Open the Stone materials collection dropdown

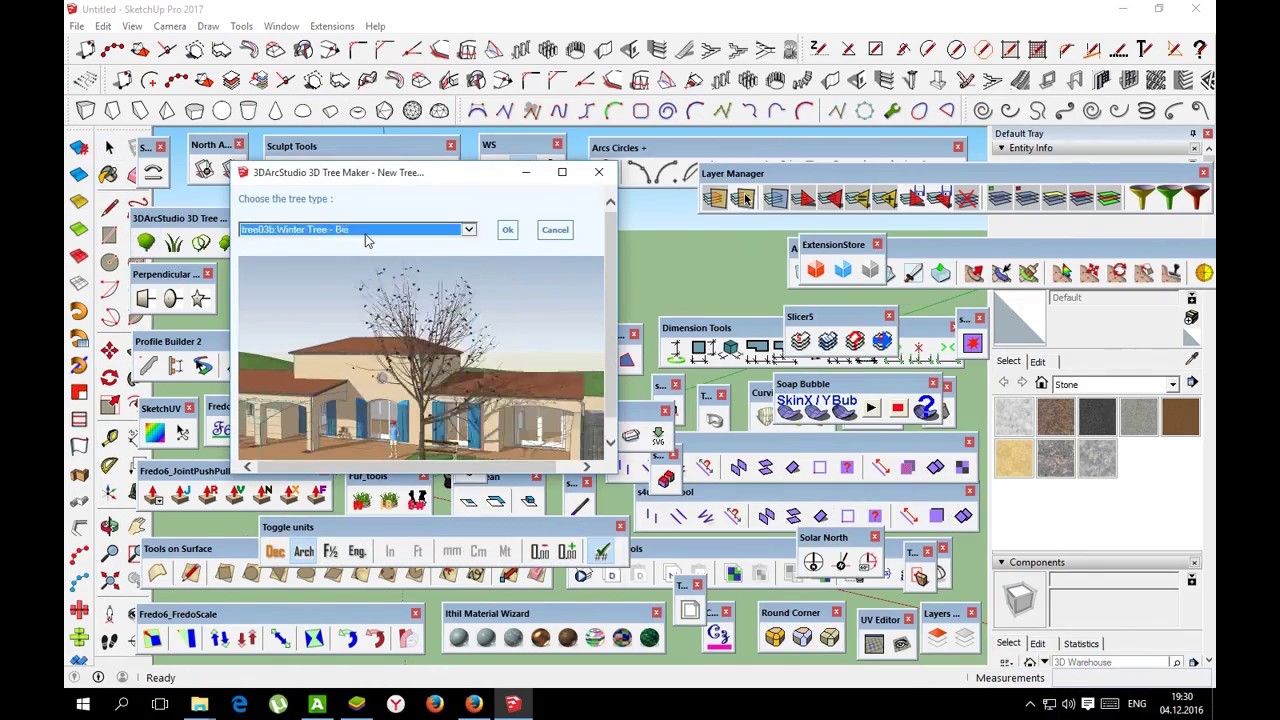click(1172, 385)
